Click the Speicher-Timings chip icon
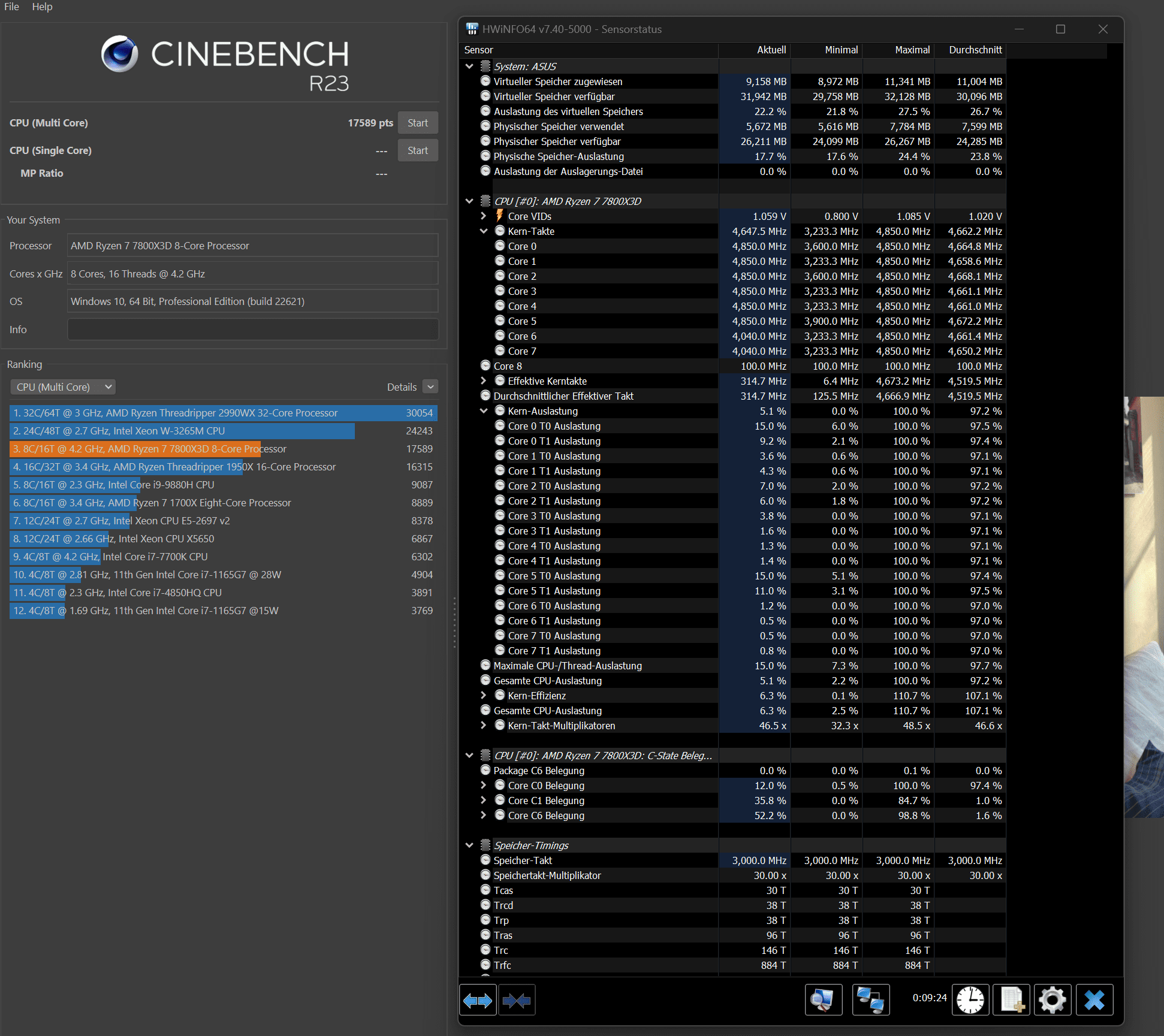The image size is (1164, 1036). click(x=485, y=845)
